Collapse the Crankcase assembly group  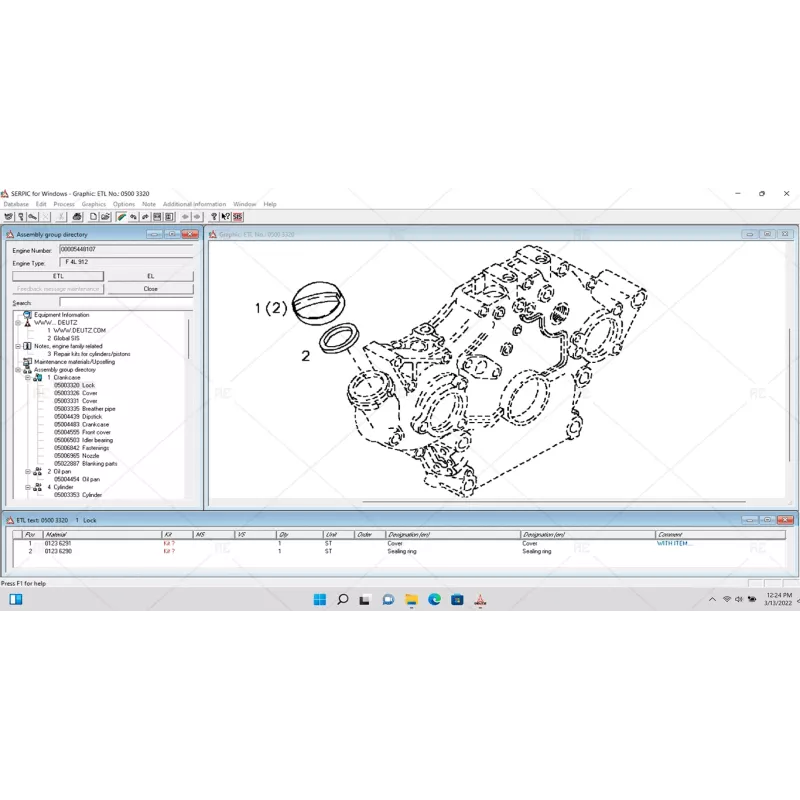[27, 378]
